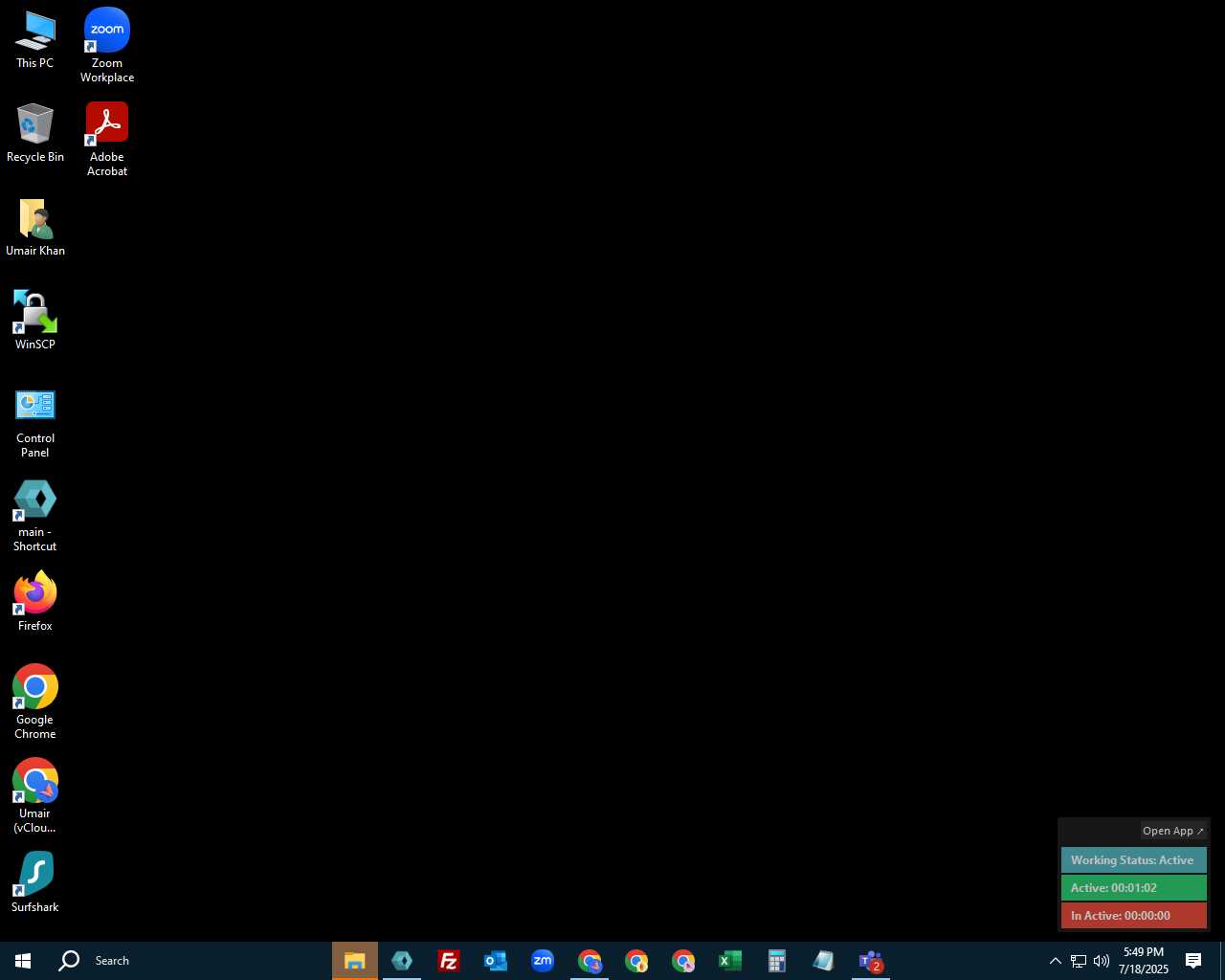Open the Windows Start menu
The height and width of the screenshot is (980, 1225).
coord(23,961)
